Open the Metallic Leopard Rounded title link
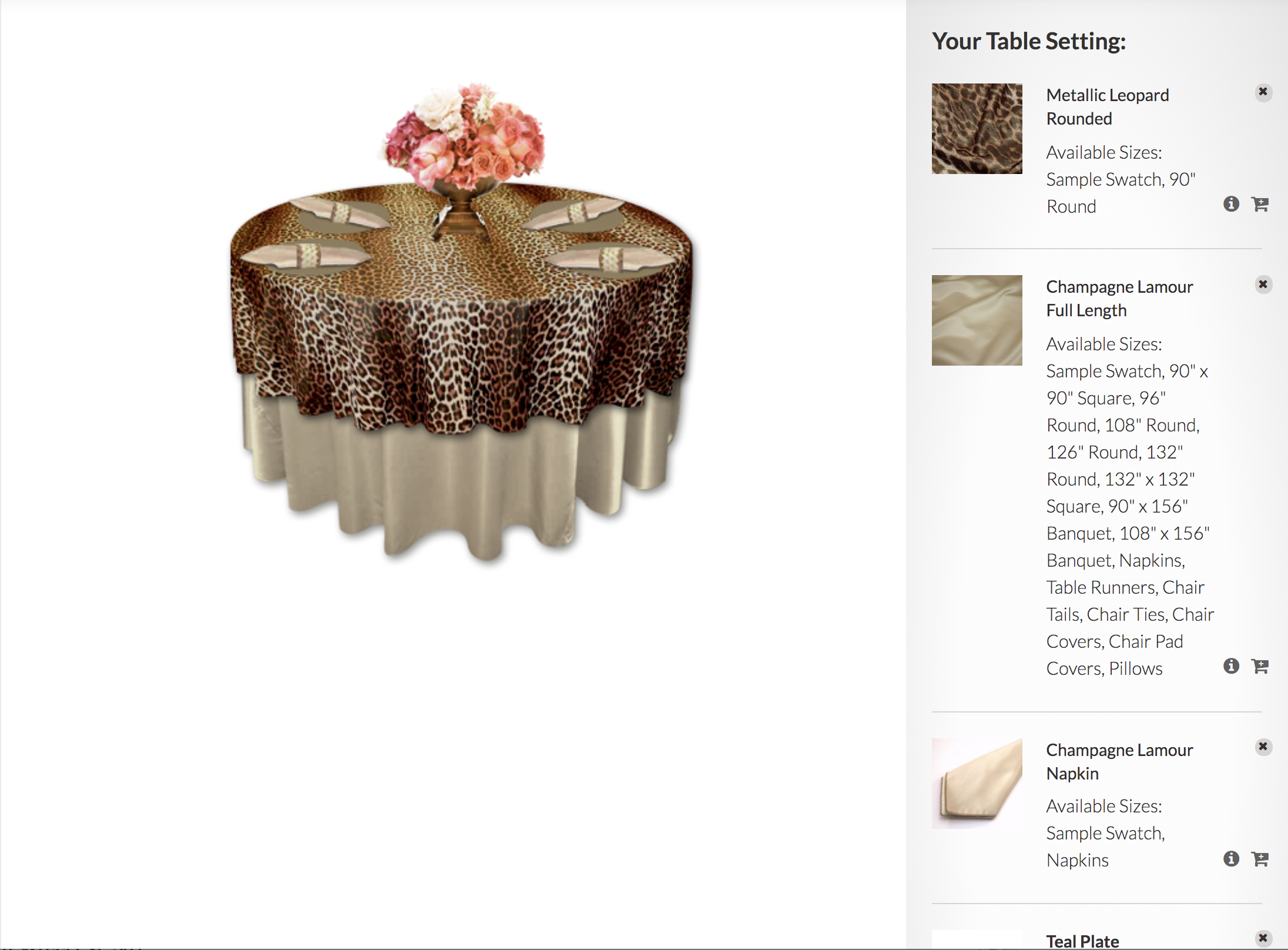This screenshot has width=1288, height=950. pos(1108,107)
